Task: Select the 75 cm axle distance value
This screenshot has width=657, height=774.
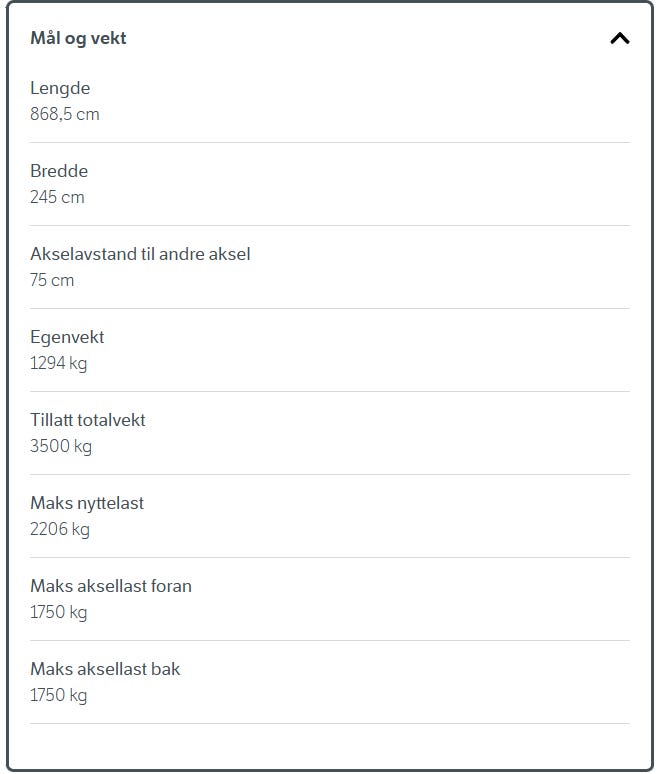Action: click(x=52, y=280)
